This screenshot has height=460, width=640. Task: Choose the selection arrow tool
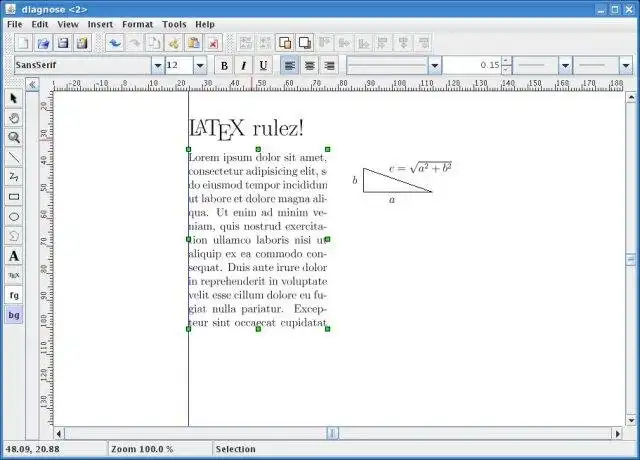tap(14, 98)
